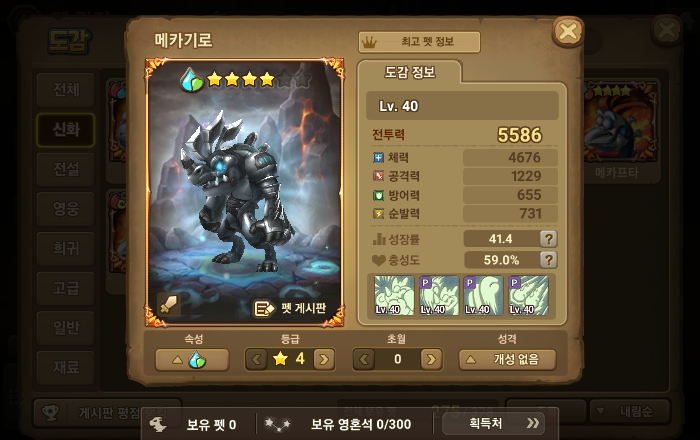Select the second passive skill icon
Viewport: 700px width, 440px height.
[438, 295]
